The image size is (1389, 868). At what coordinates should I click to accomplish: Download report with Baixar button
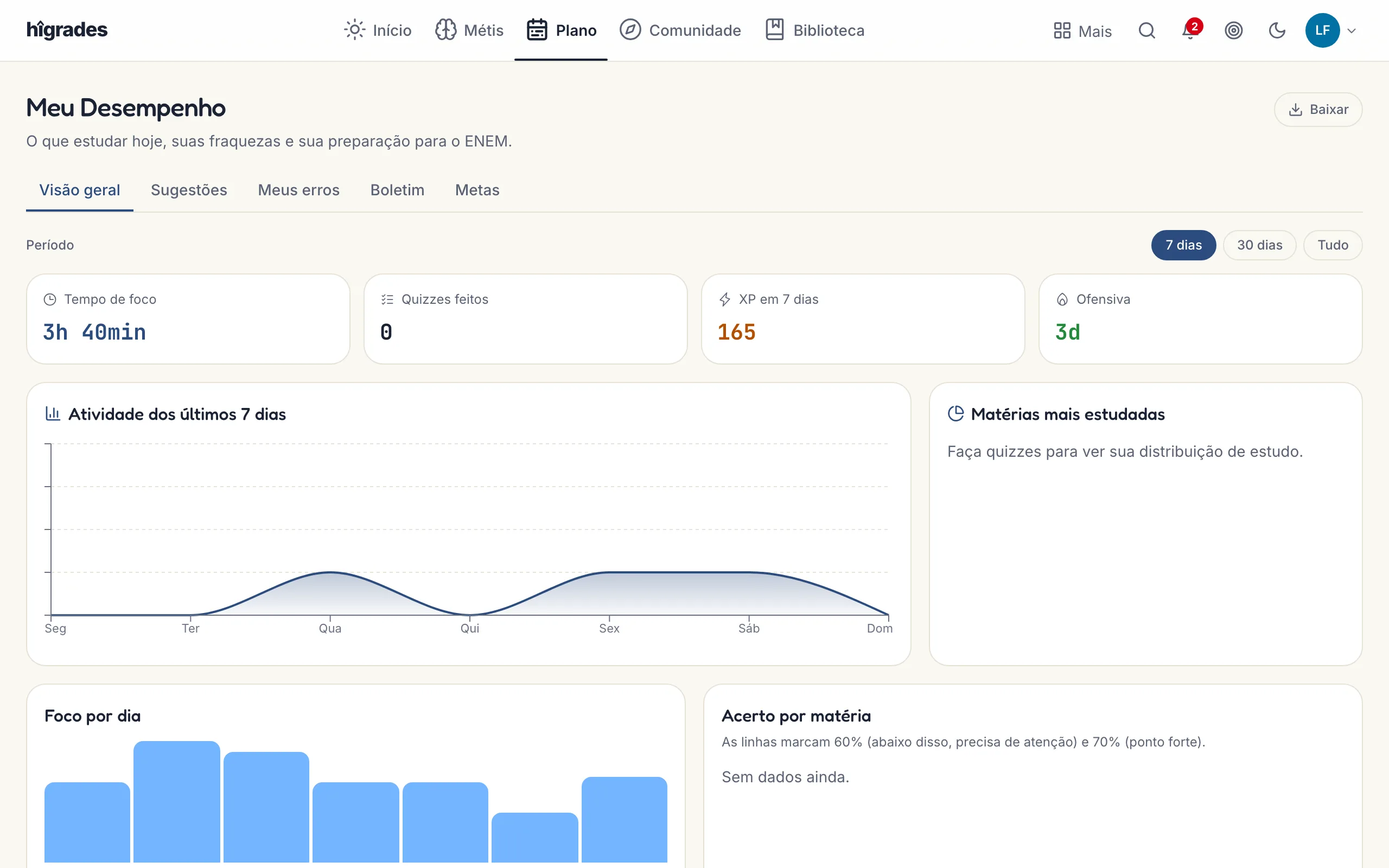(x=1318, y=110)
